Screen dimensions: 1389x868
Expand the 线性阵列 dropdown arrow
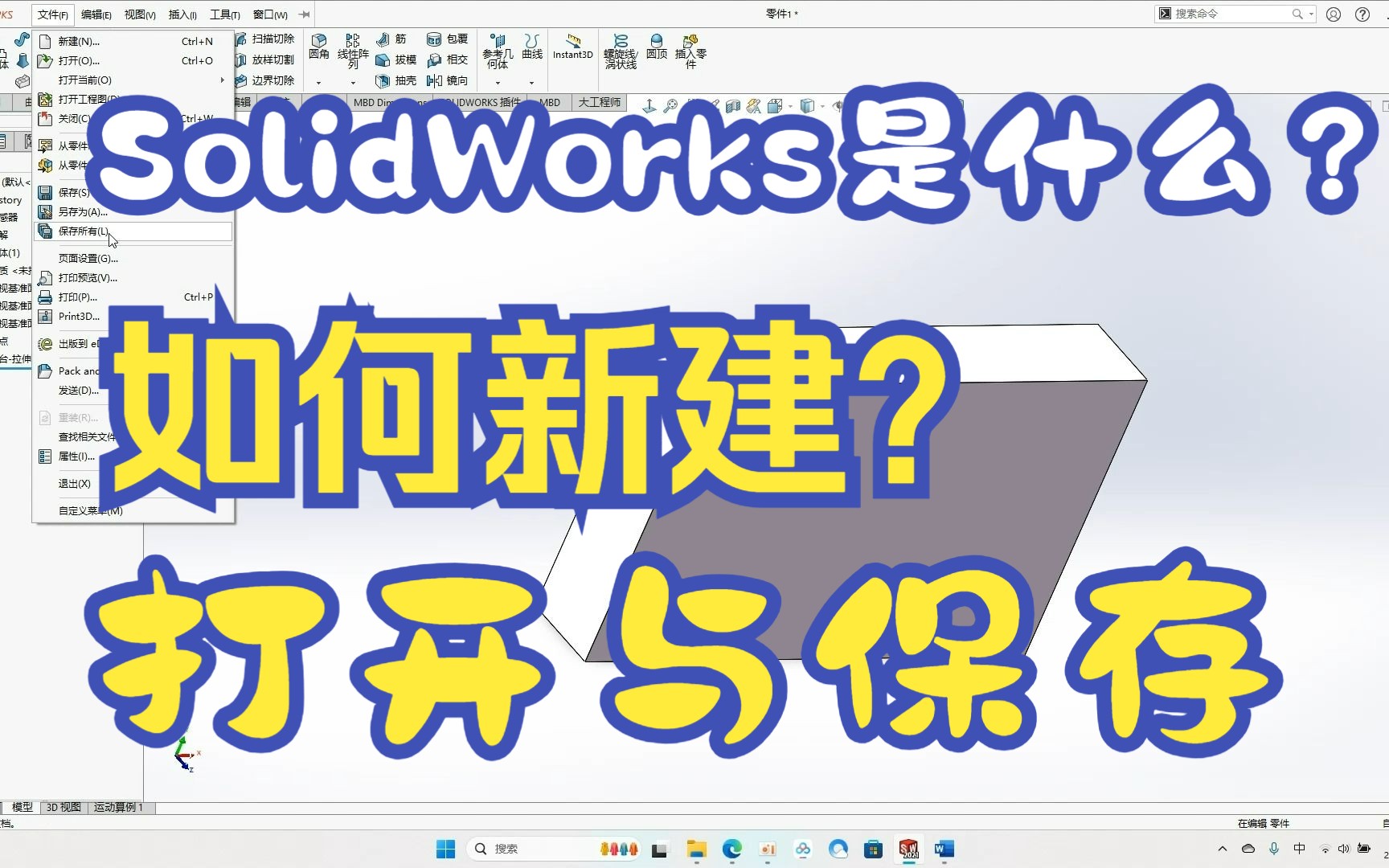click(353, 83)
